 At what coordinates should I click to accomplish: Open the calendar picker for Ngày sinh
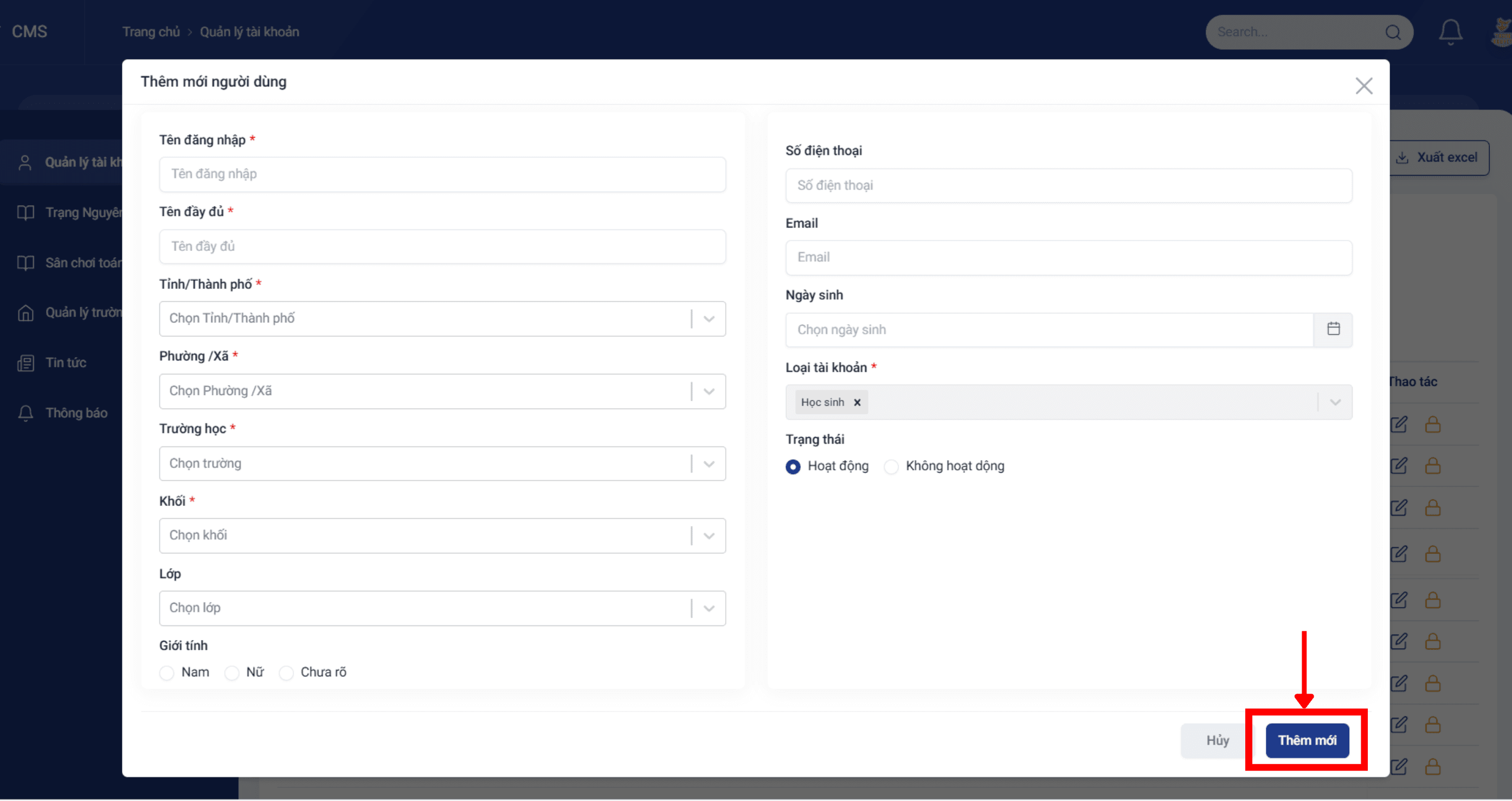(1333, 329)
